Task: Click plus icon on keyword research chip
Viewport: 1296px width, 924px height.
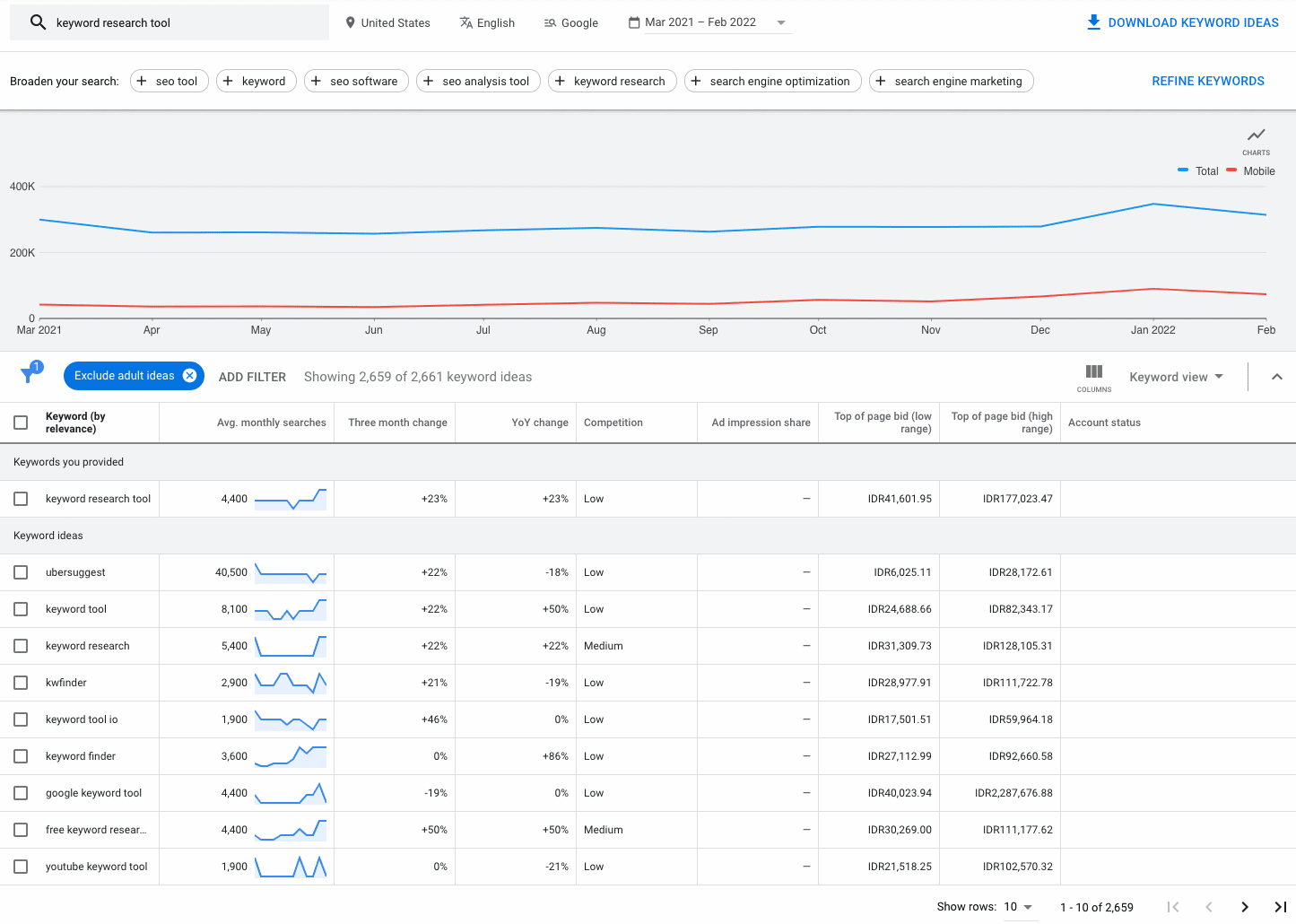Action: coord(560,81)
